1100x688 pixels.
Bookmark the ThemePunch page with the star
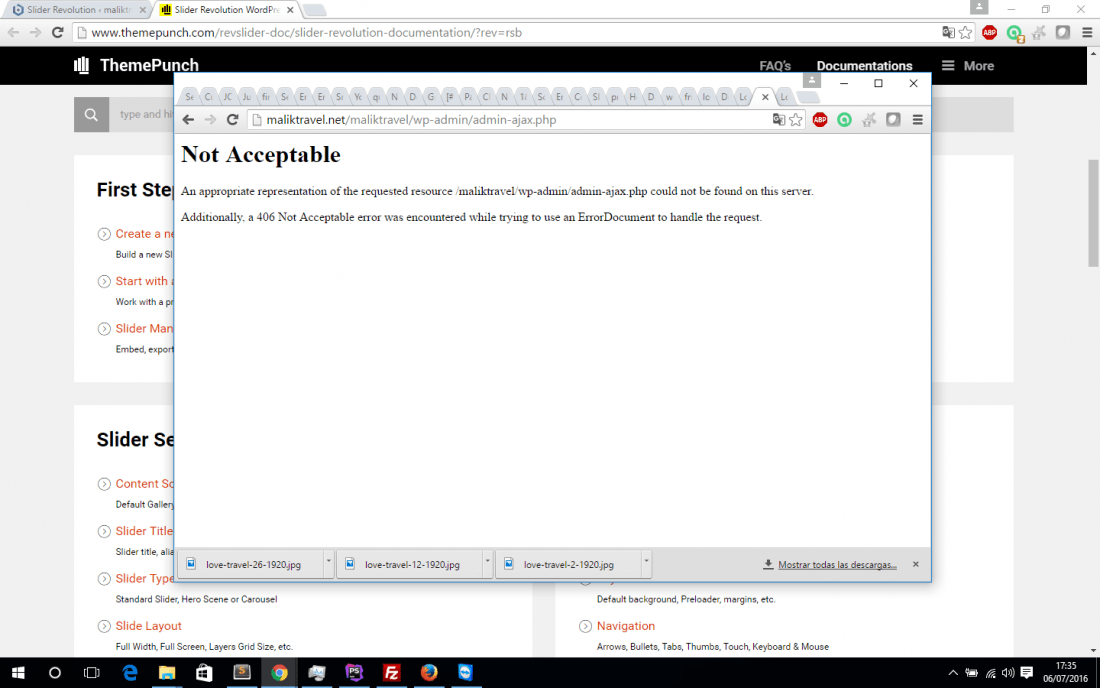[965, 32]
